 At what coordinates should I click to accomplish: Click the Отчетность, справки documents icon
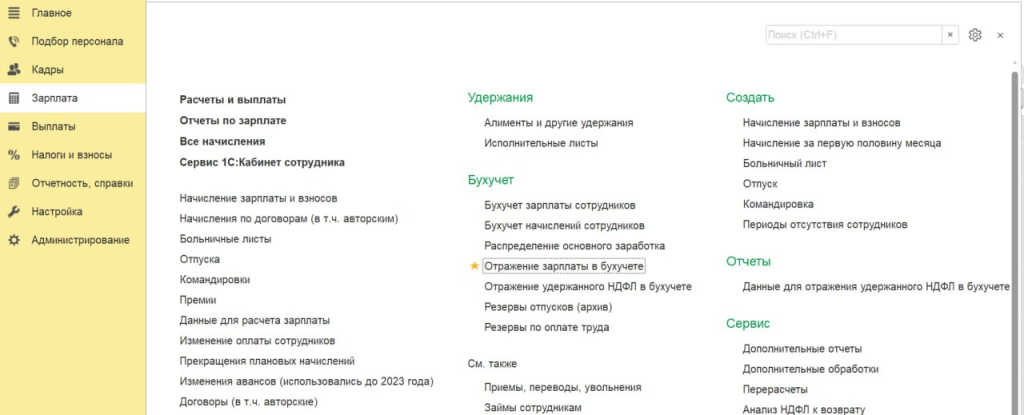point(14,184)
